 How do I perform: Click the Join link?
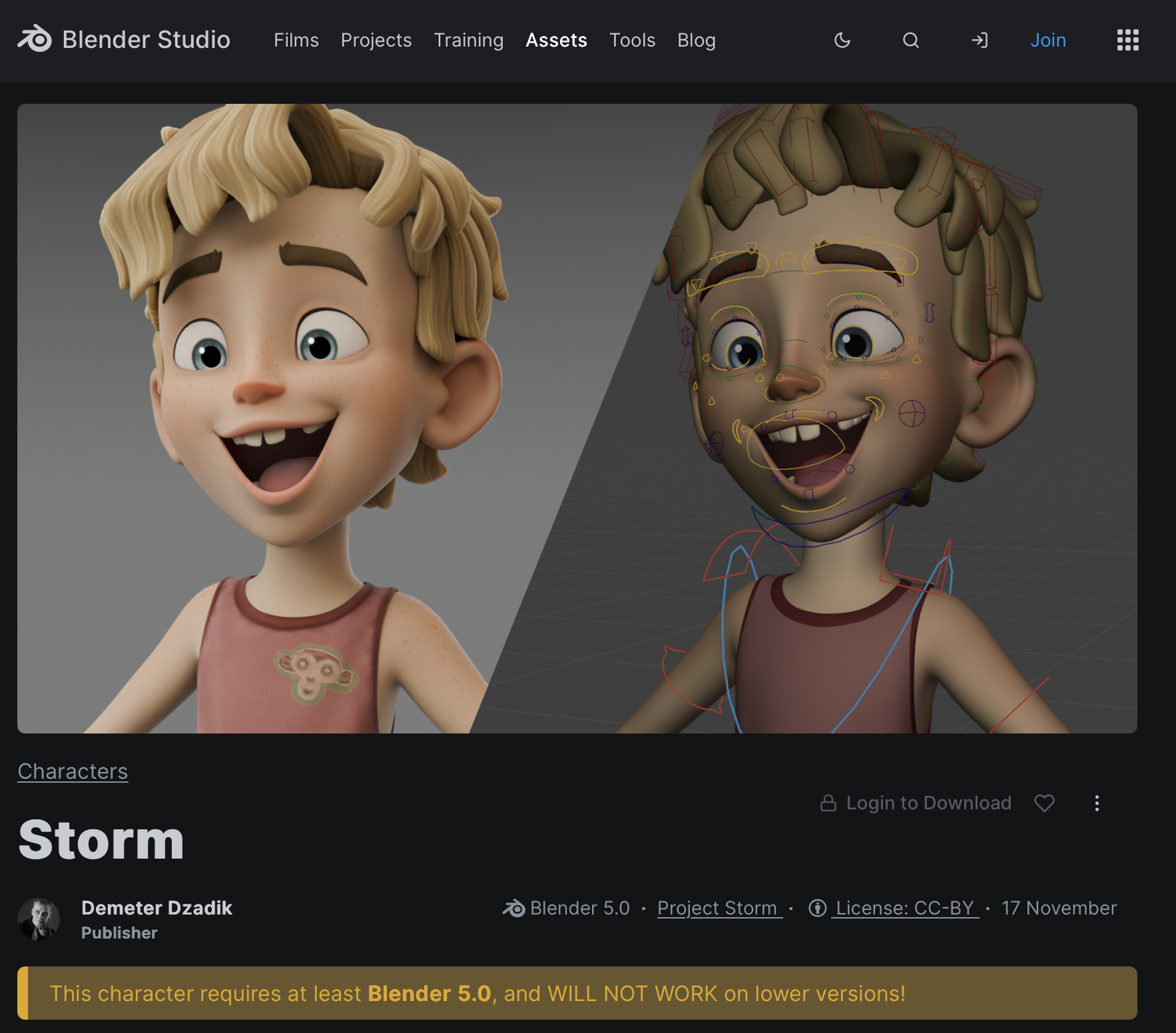point(1048,40)
